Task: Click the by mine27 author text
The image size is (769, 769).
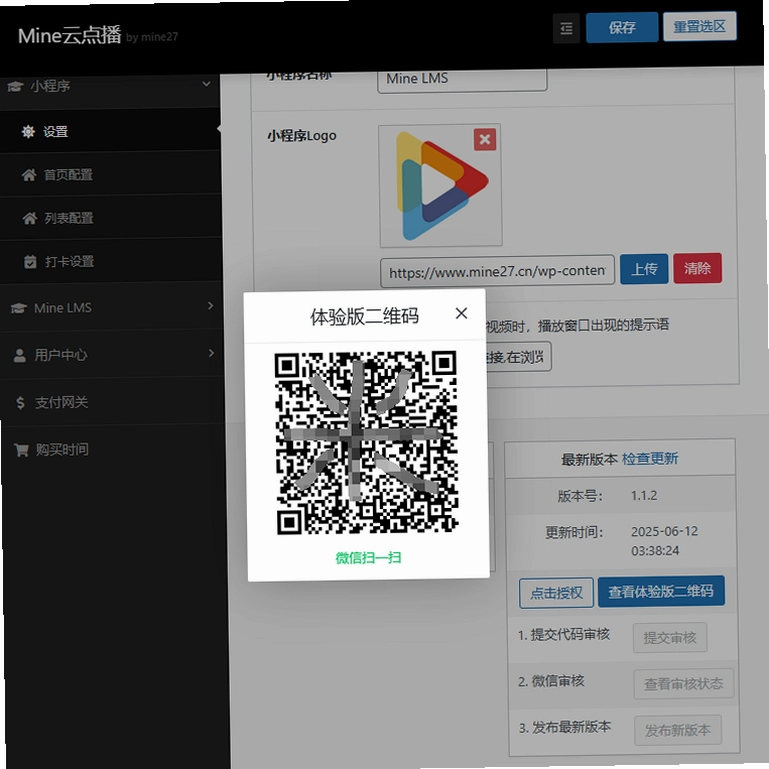Action: pyautogui.click(x=152, y=37)
